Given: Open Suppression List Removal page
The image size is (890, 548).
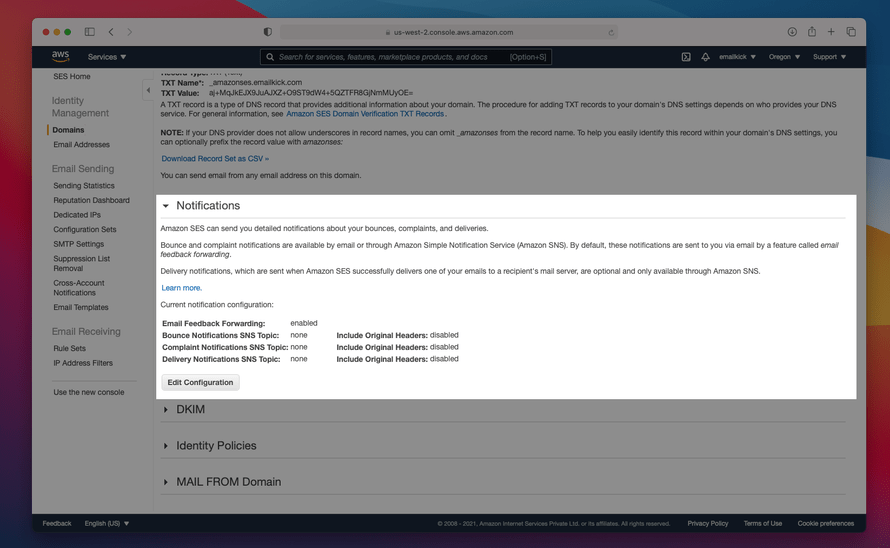Looking at the screenshot, I should tap(81, 263).
